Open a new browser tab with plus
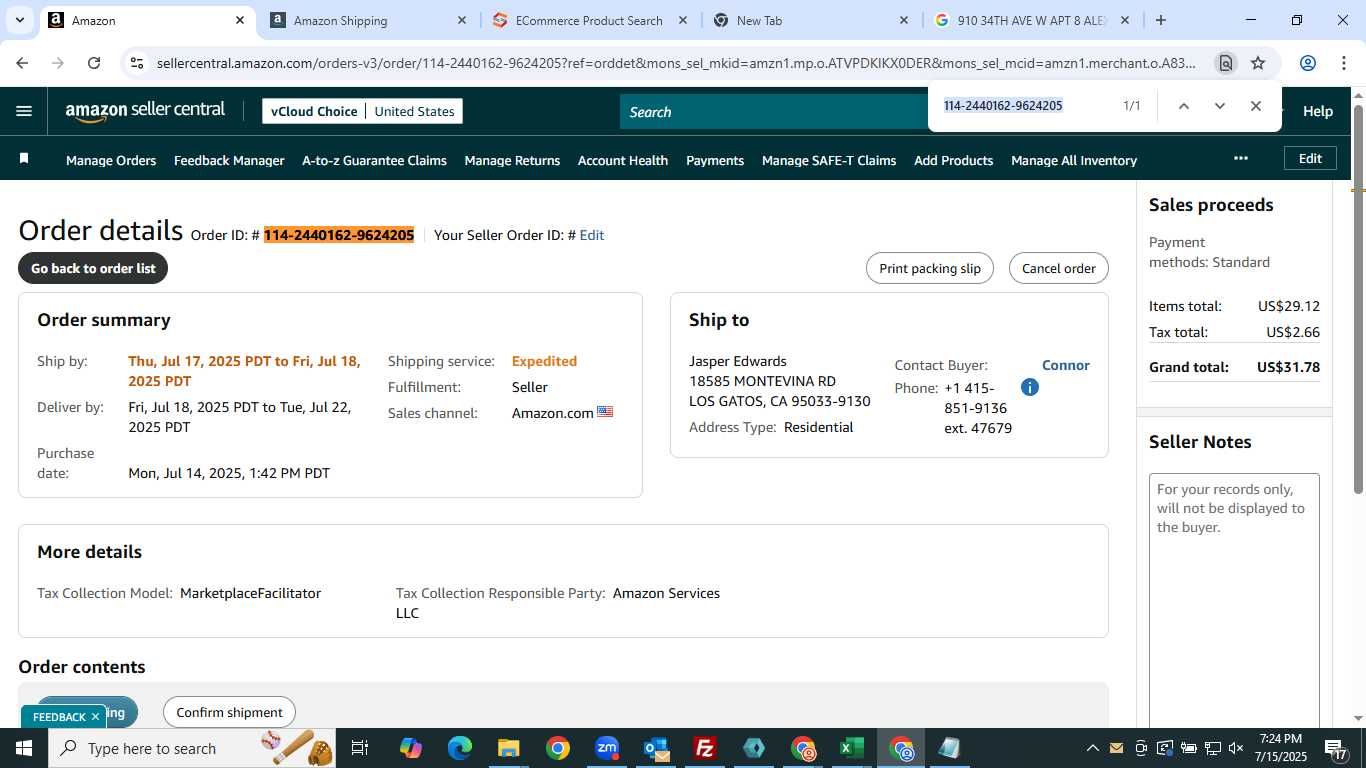Screen dimensions: 1366x768 (1161, 20)
